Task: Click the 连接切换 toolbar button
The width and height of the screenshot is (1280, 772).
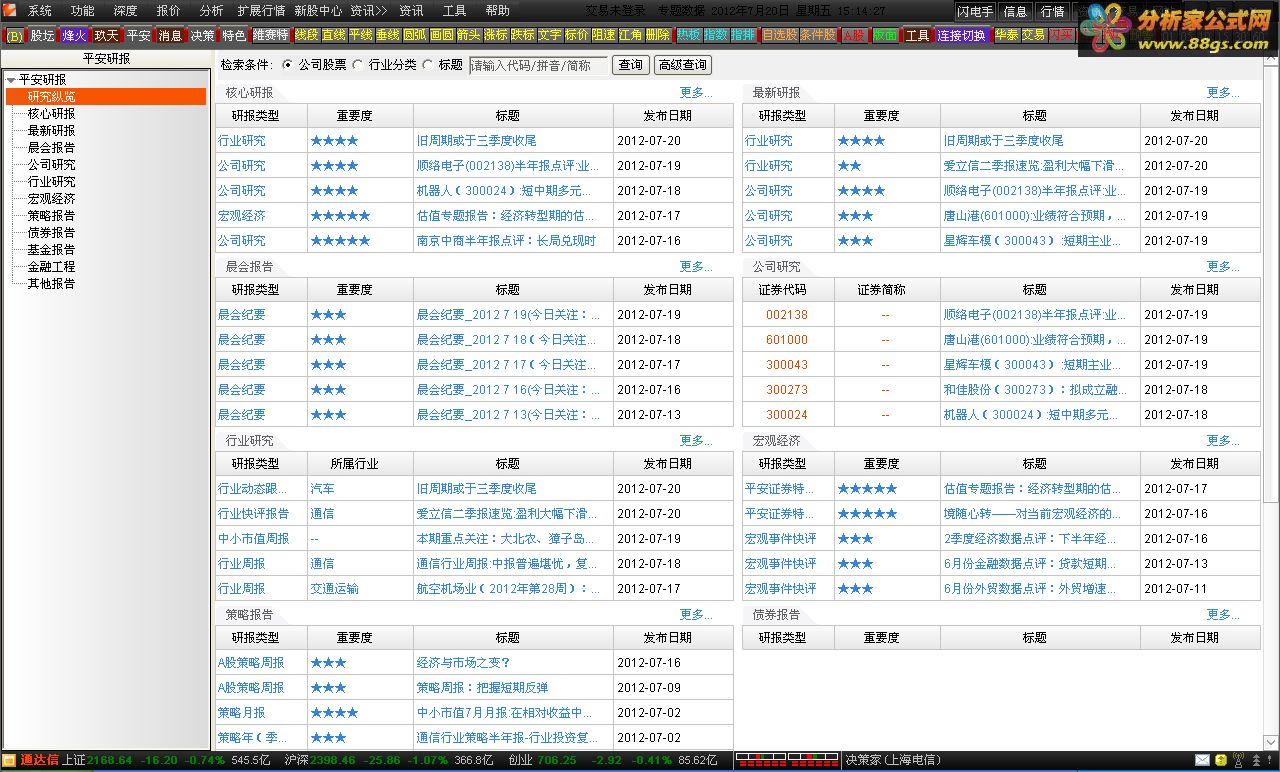Action: (x=961, y=35)
